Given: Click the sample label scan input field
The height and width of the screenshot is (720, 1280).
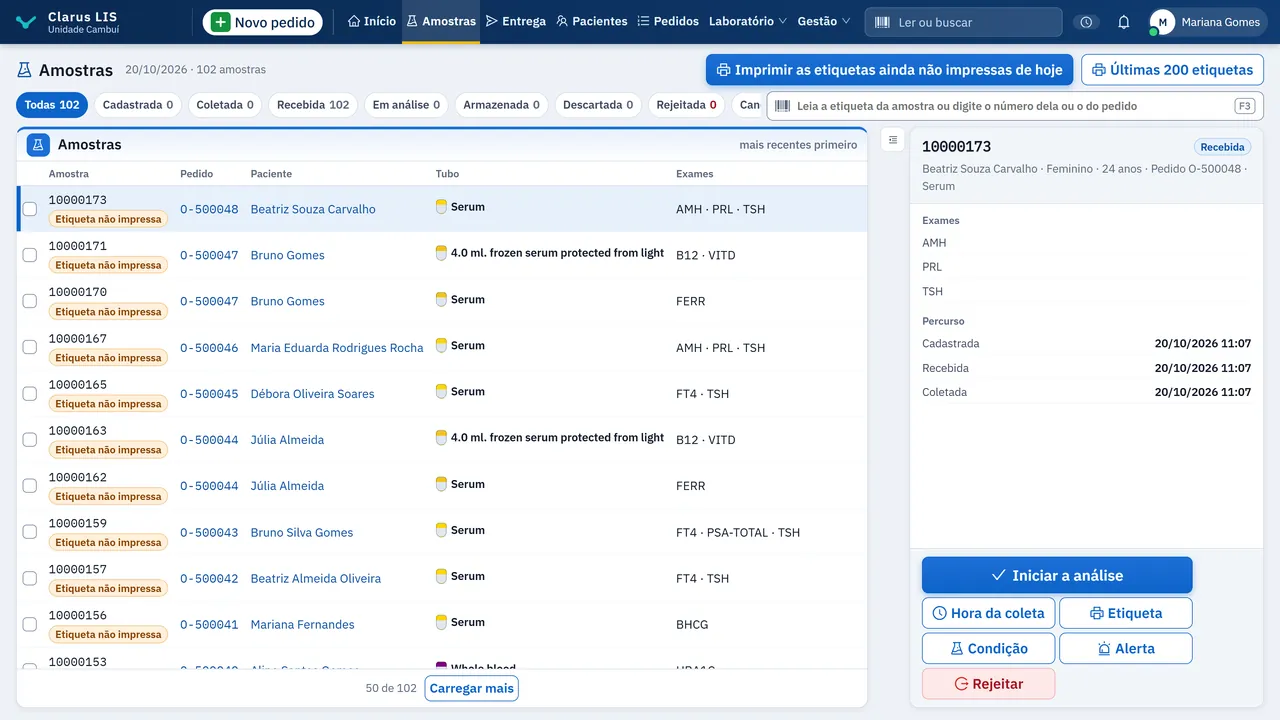Looking at the screenshot, I should click(x=1015, y=106).
